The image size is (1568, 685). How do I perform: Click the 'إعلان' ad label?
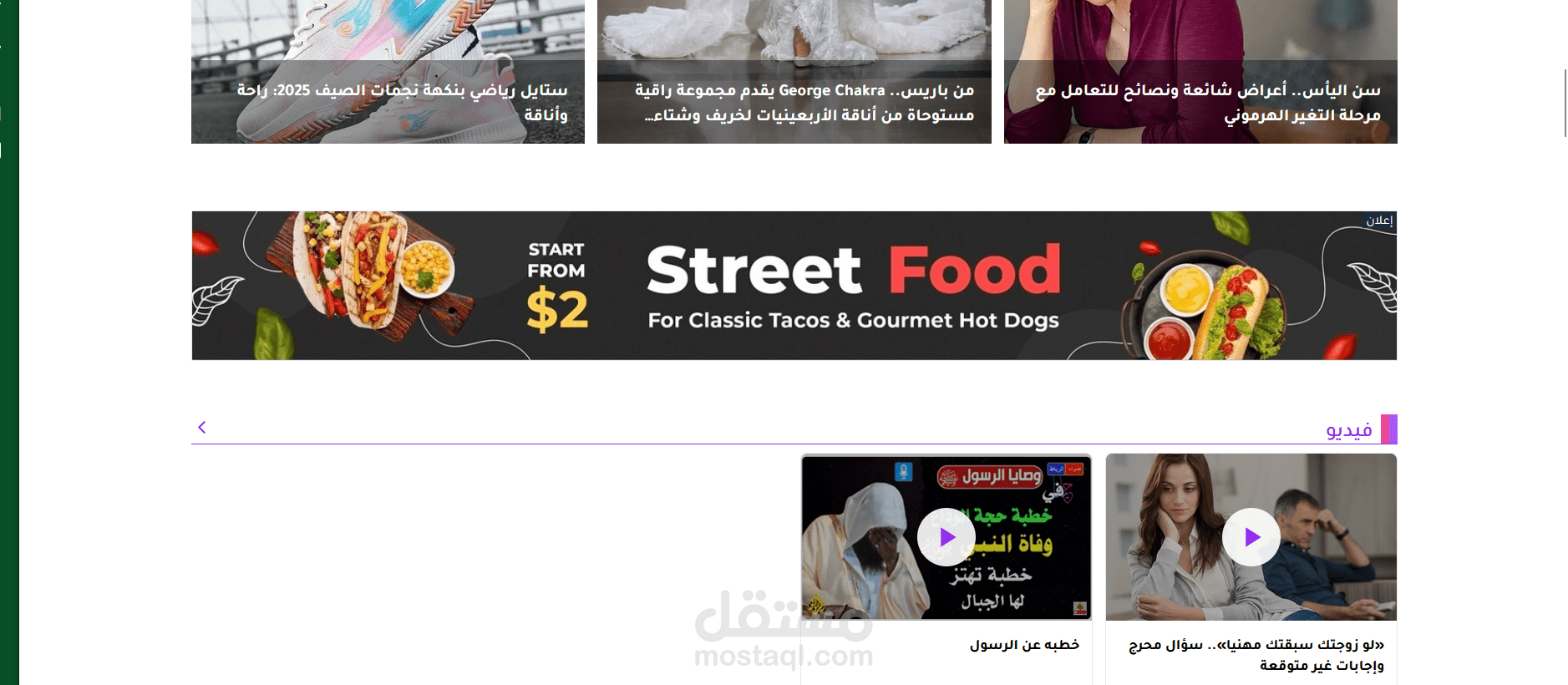[x=1379, y=221]
